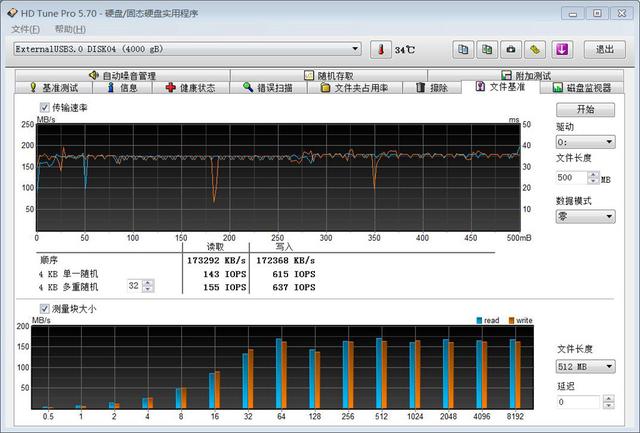Switch to the 错误扫描 tab
The image size is (640, 433).
(x=268, y=88)
